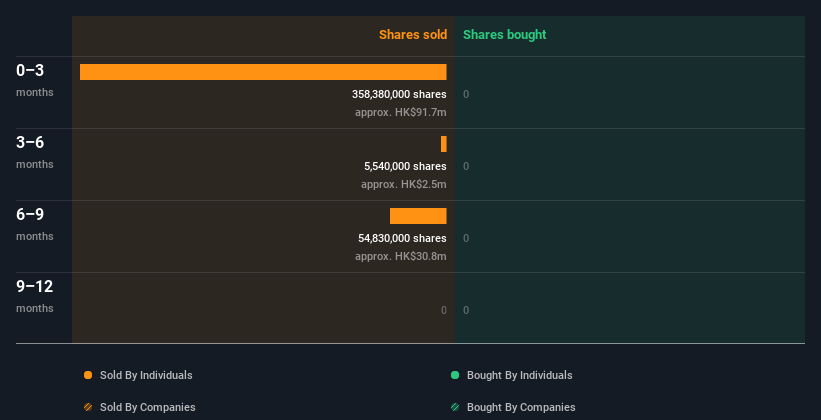Click the striped 'Bought By Companies' legend dot
Viewport: 821px width, 420px height.
455,407
